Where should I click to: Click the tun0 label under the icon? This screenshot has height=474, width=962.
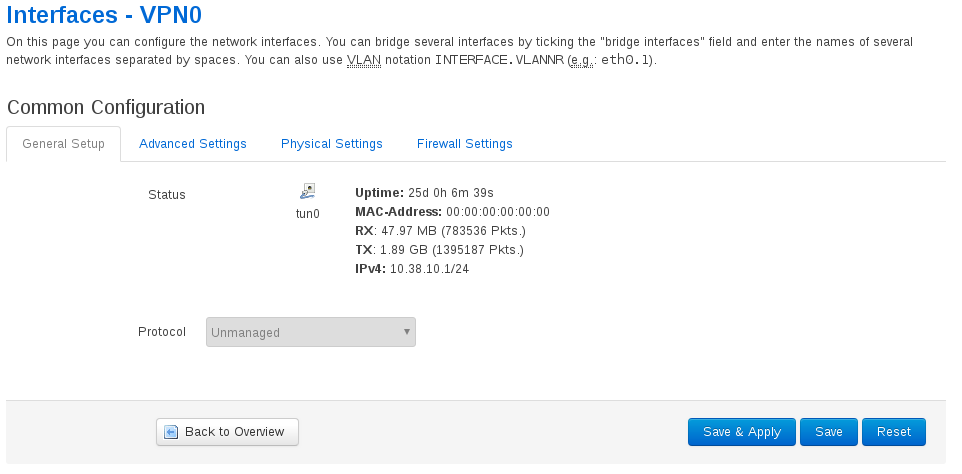(x=308, y=213)
